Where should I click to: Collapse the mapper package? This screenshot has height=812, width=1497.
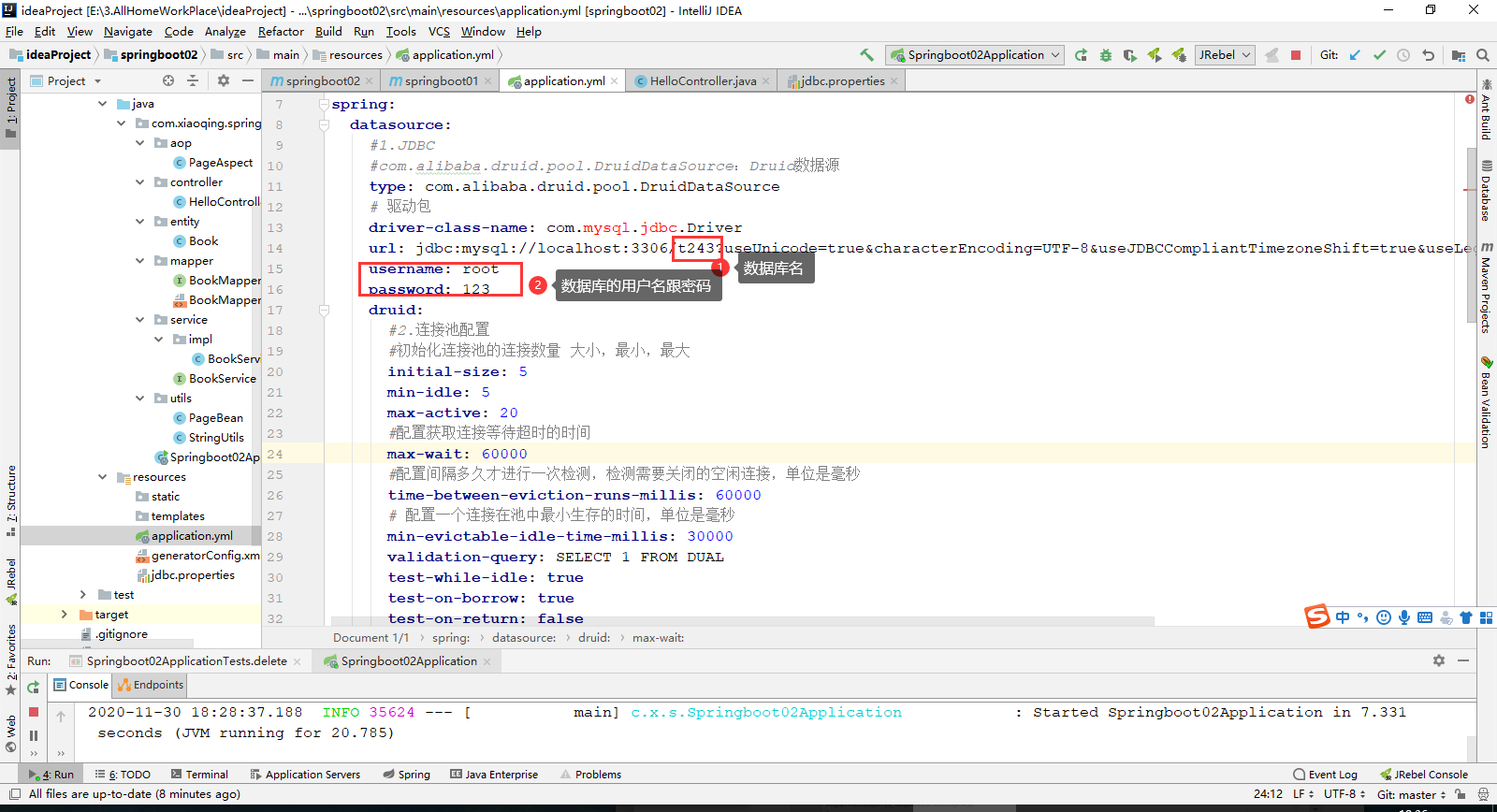click(140, 261)
